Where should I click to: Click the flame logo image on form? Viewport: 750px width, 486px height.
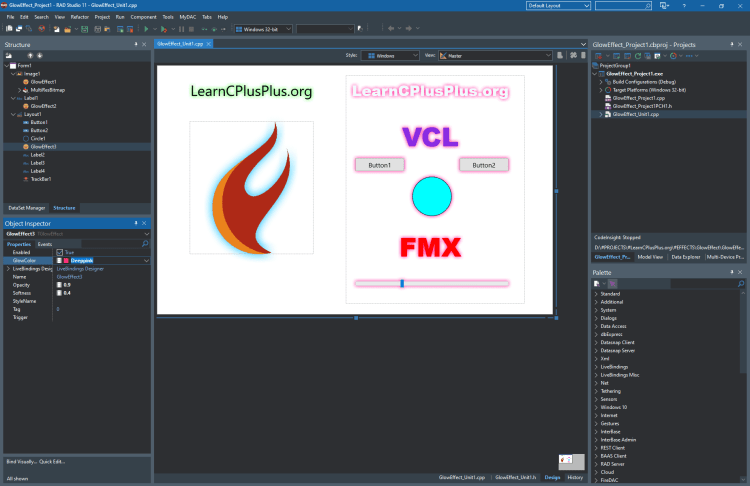point(252,188)
